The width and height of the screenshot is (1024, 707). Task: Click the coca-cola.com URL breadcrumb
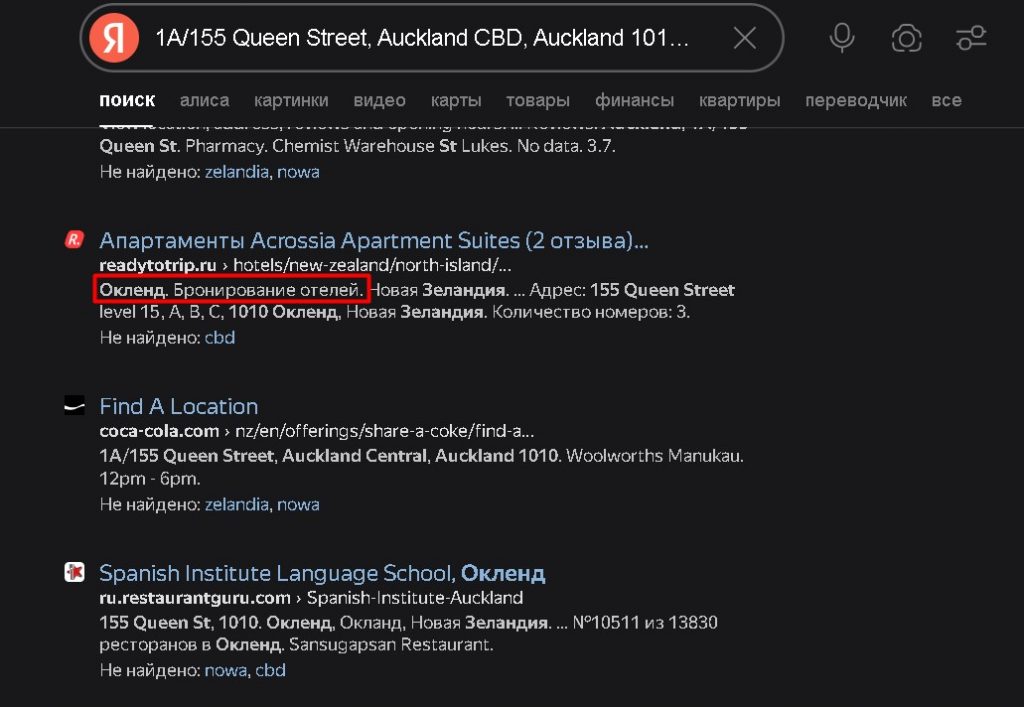coord(159,431)
